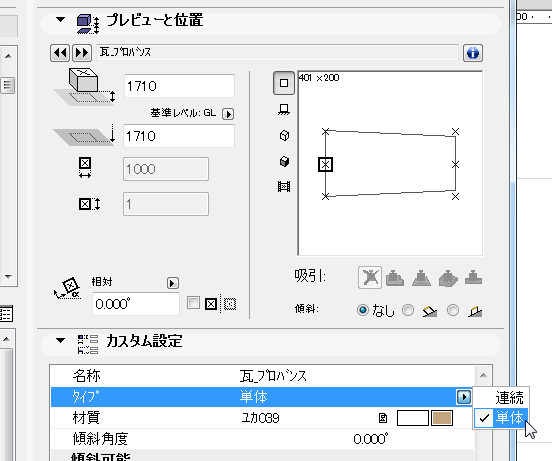The height and width of the screenshot is (461, 552).
Task: Collapse the プレビューと位置 panel
Action: click(x=61, y=20)
